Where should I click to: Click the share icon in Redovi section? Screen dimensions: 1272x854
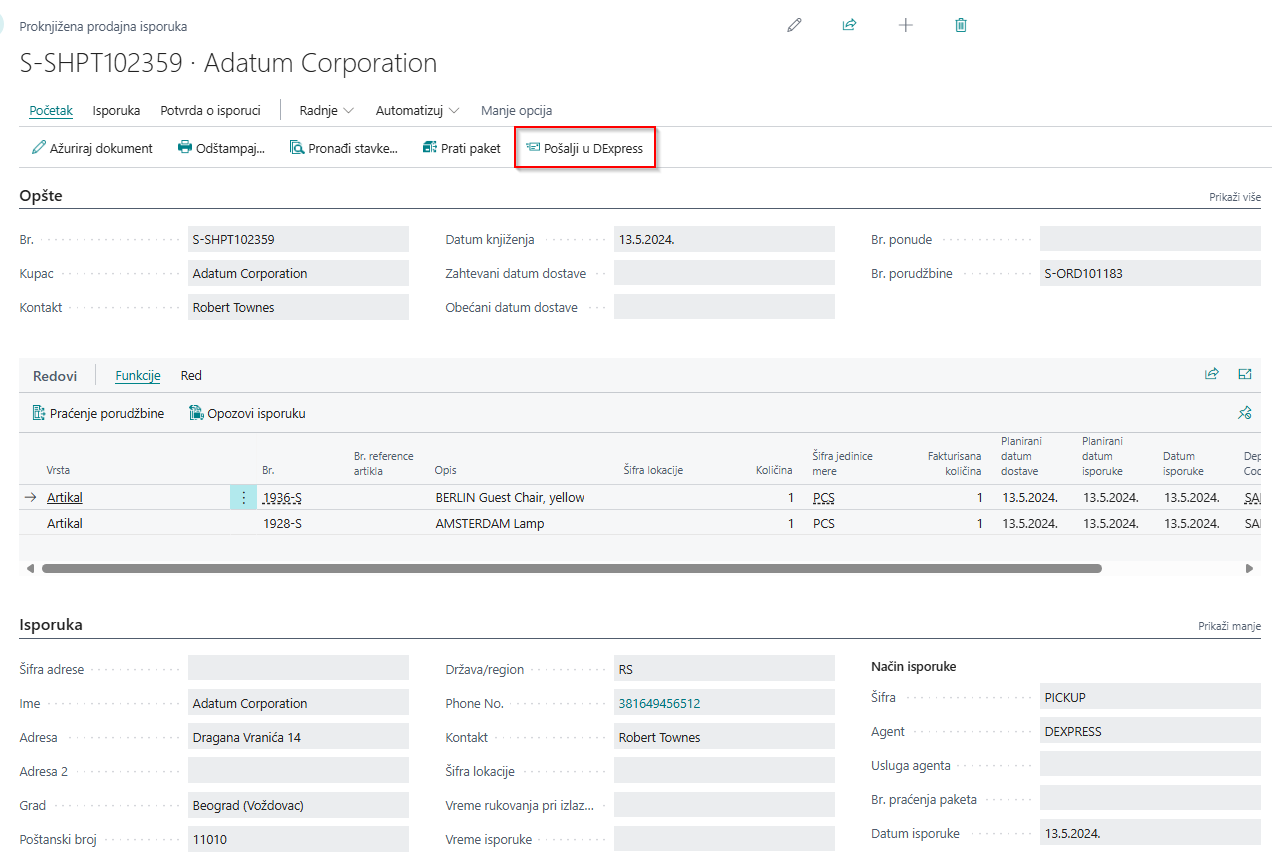(x=1212, y=375)
